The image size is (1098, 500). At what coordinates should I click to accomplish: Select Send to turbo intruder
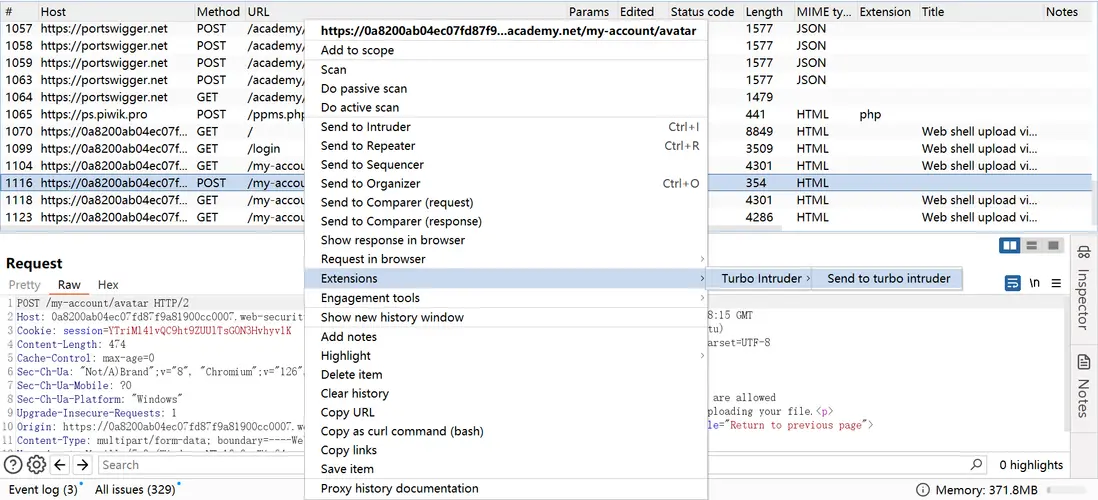click(888, 279)
